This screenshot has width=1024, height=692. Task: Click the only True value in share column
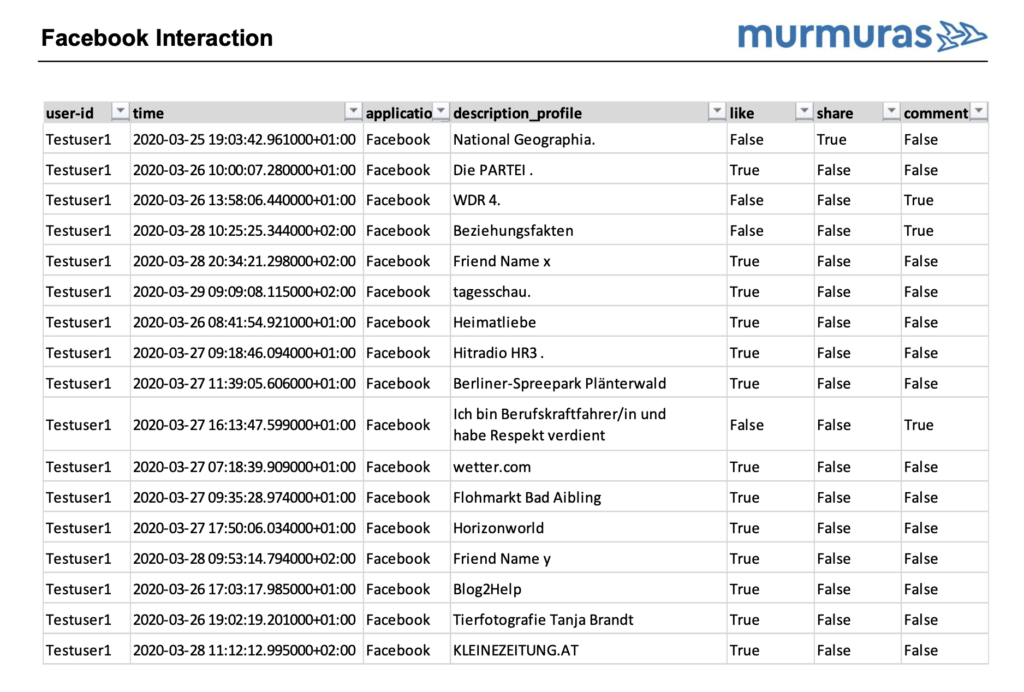pos(831,140)
